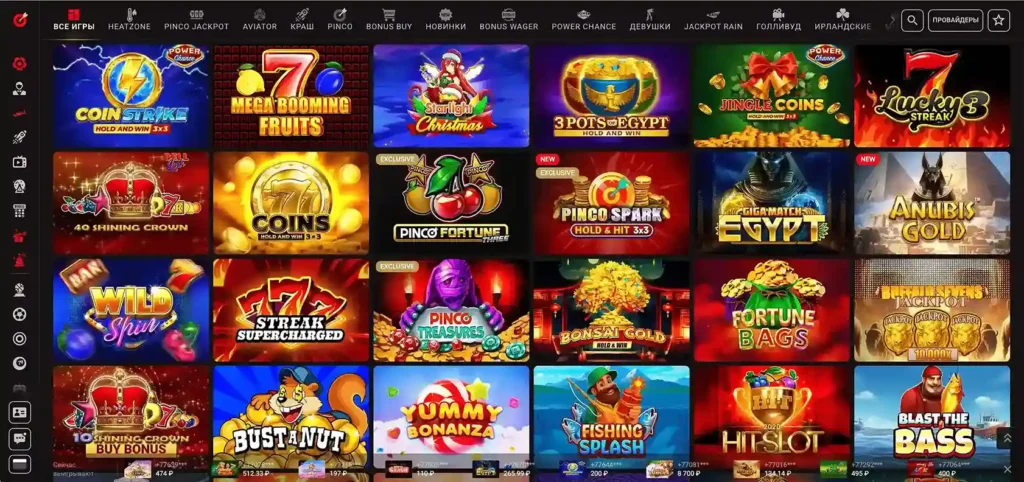Open the chat bubble sidebar icon

tap(20, 438)
